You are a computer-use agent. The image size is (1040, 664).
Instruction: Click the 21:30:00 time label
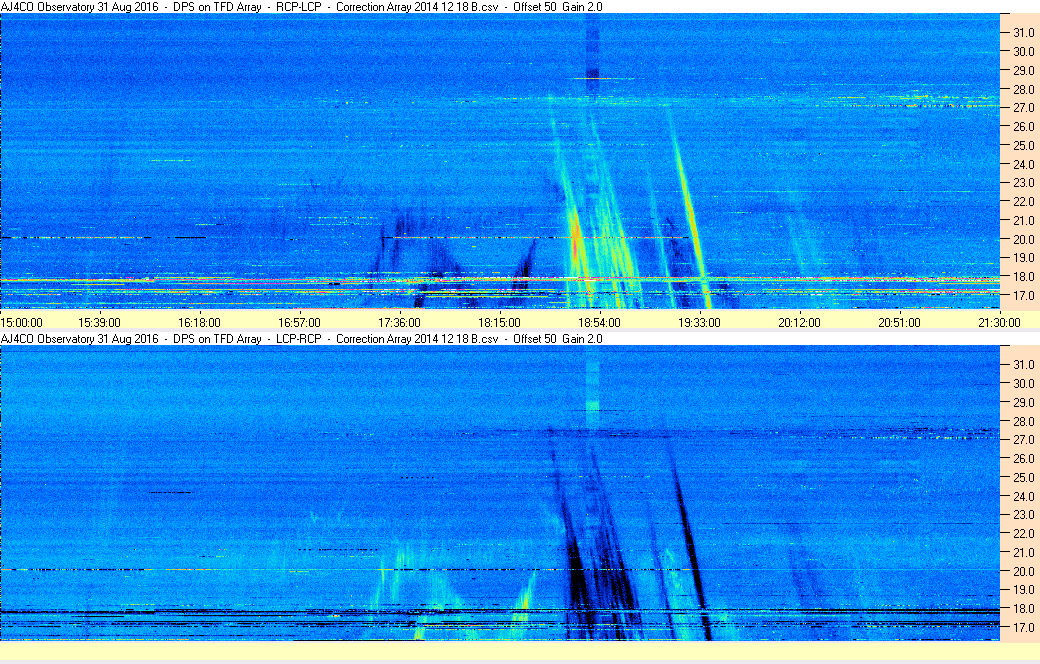point(1000,323)
